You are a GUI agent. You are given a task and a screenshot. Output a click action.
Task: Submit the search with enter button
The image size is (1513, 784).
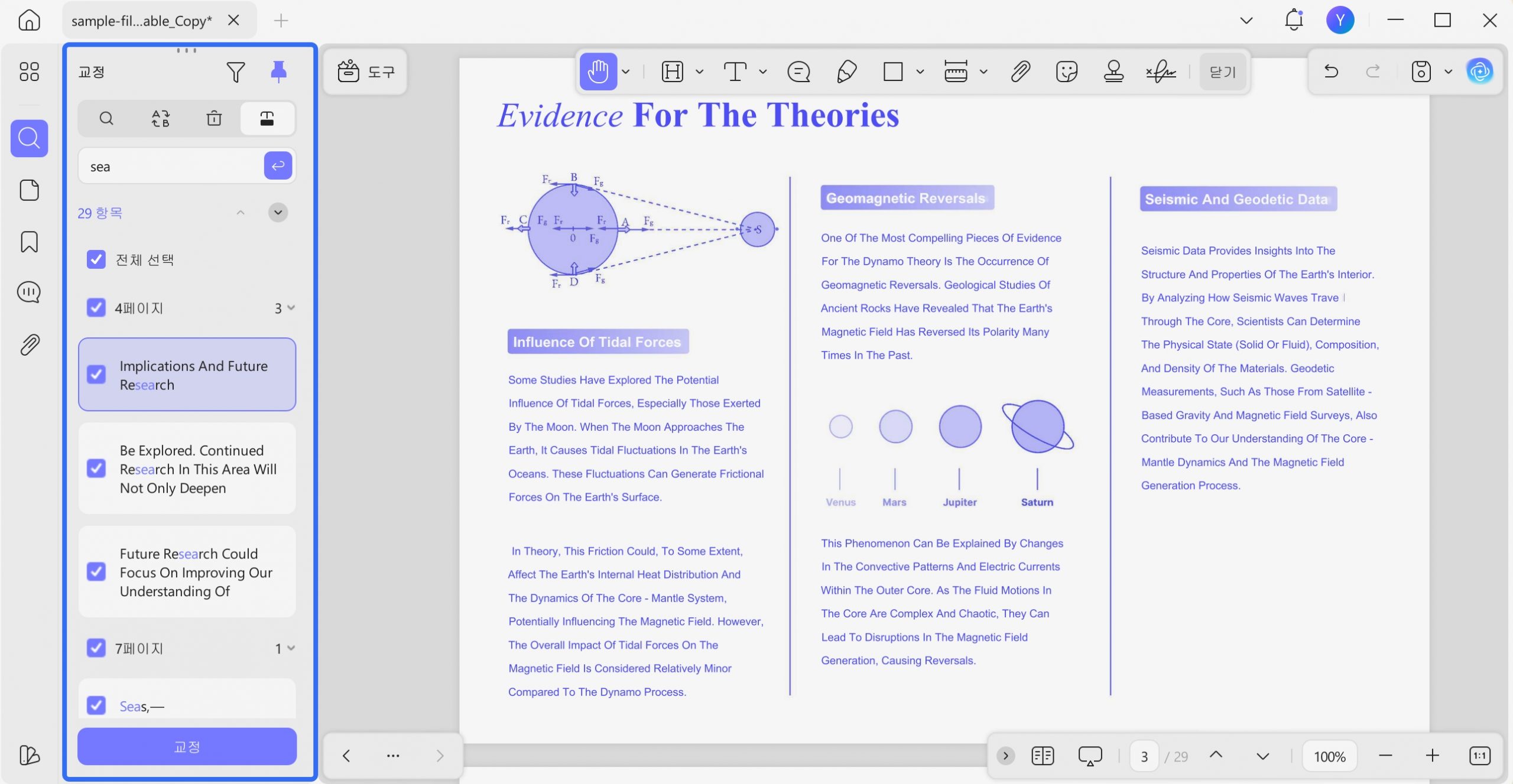(x=278, y=166)
